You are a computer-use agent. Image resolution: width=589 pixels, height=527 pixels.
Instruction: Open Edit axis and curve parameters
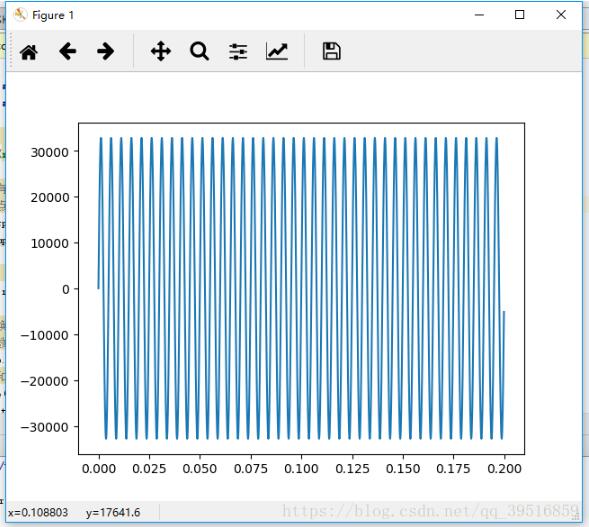(277, 51)
